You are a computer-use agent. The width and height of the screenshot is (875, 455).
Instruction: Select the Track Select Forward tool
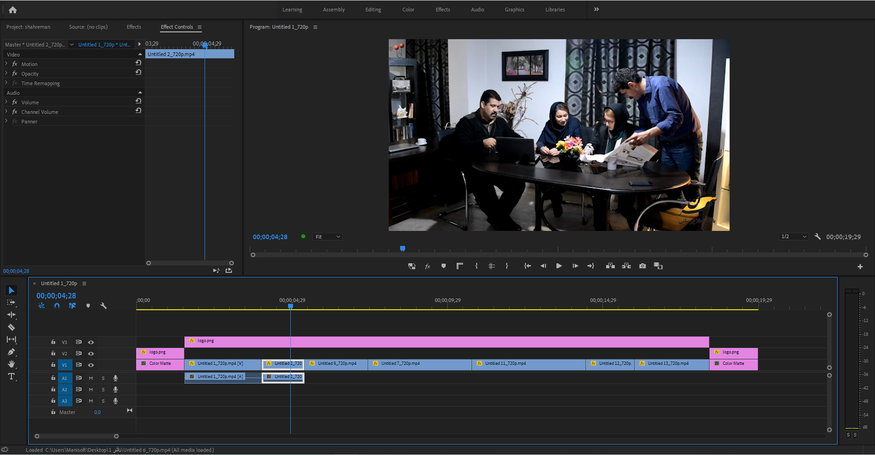pos(11,302)
